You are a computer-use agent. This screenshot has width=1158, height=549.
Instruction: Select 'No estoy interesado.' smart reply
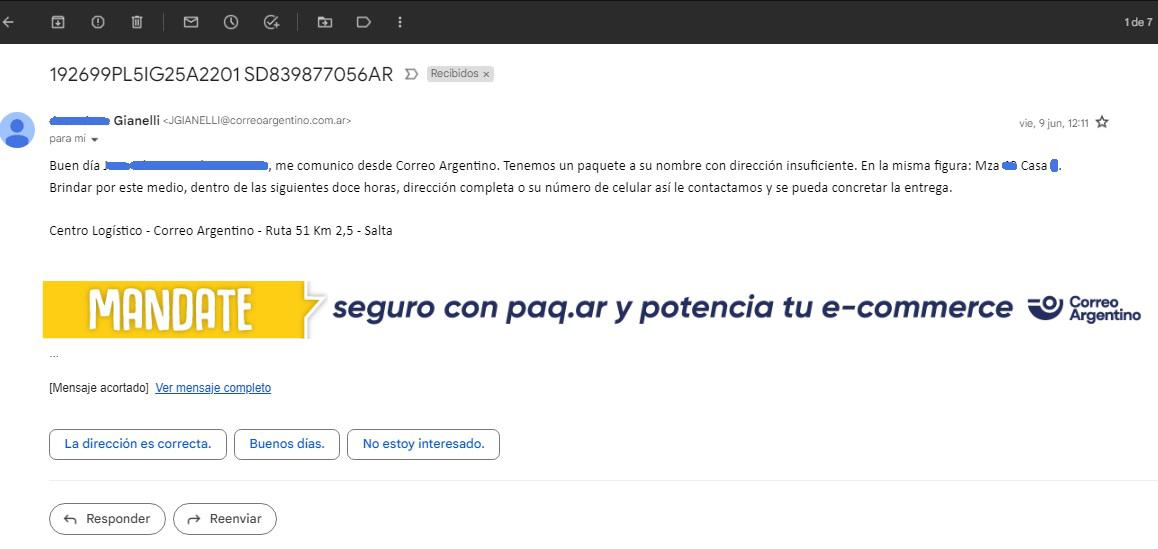point(423,444)
